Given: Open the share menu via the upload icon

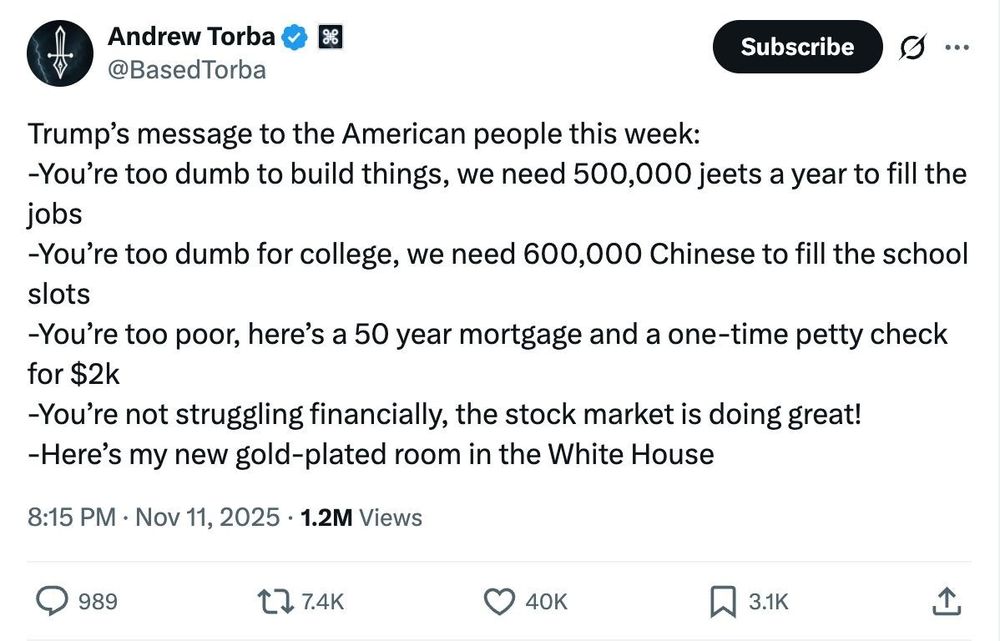Looking at the screenshot, I should (x=946, y=601).
